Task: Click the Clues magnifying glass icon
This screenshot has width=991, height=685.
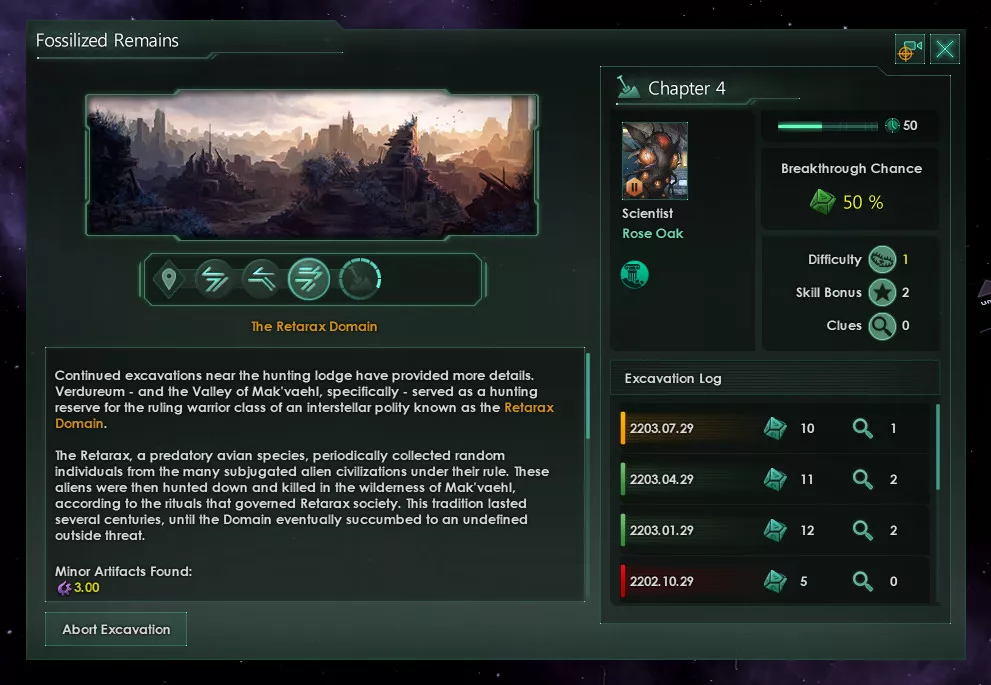Action: click(x=882, y=326)
